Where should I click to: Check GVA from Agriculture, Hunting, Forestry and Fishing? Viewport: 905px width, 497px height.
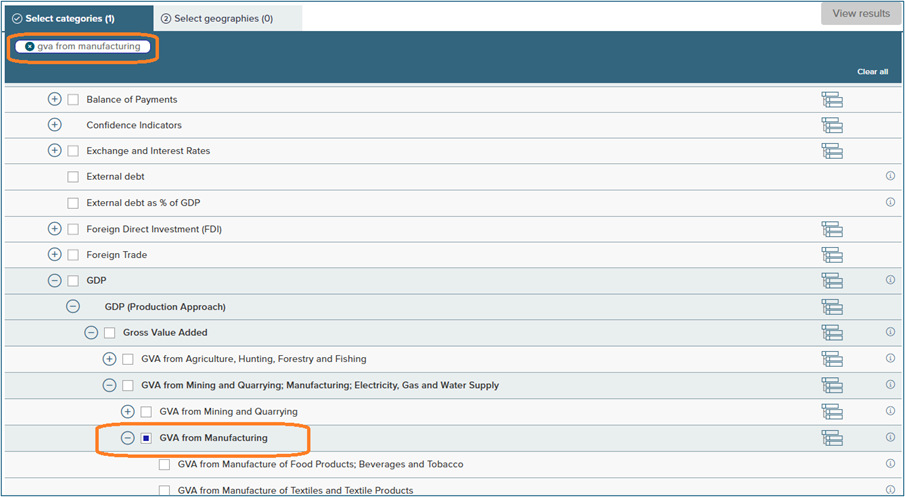coord(128,360)
